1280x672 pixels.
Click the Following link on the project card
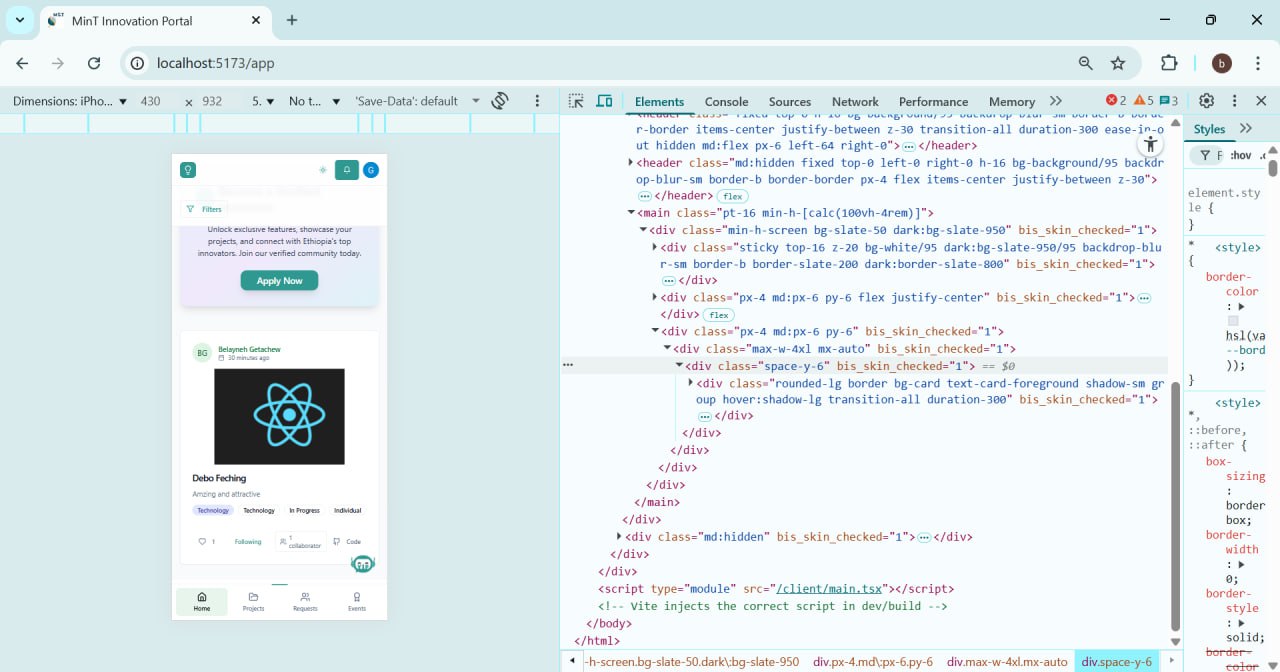(x=248, y=542)
